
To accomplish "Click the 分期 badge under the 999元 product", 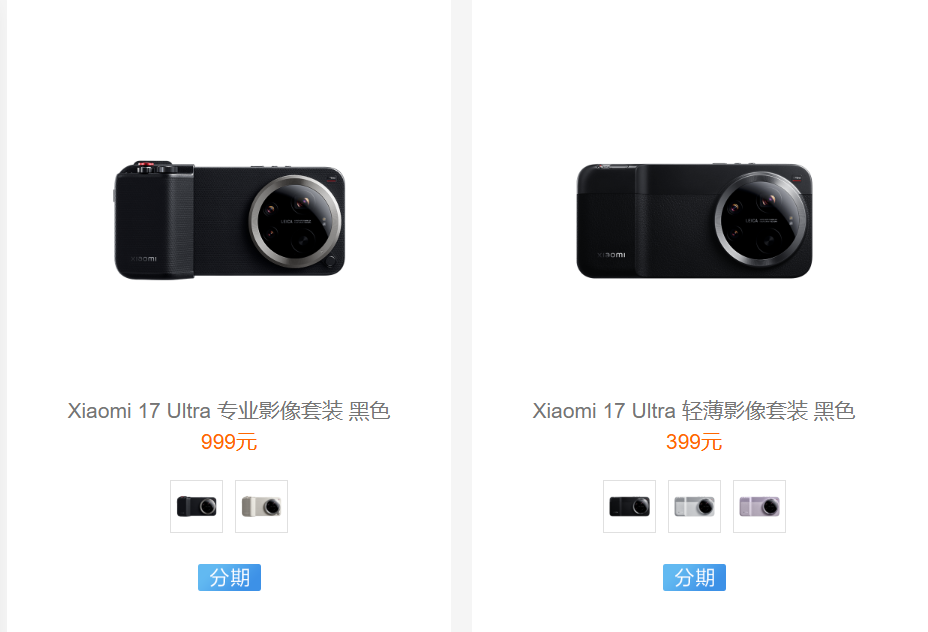I will click(x=229, y=578).
